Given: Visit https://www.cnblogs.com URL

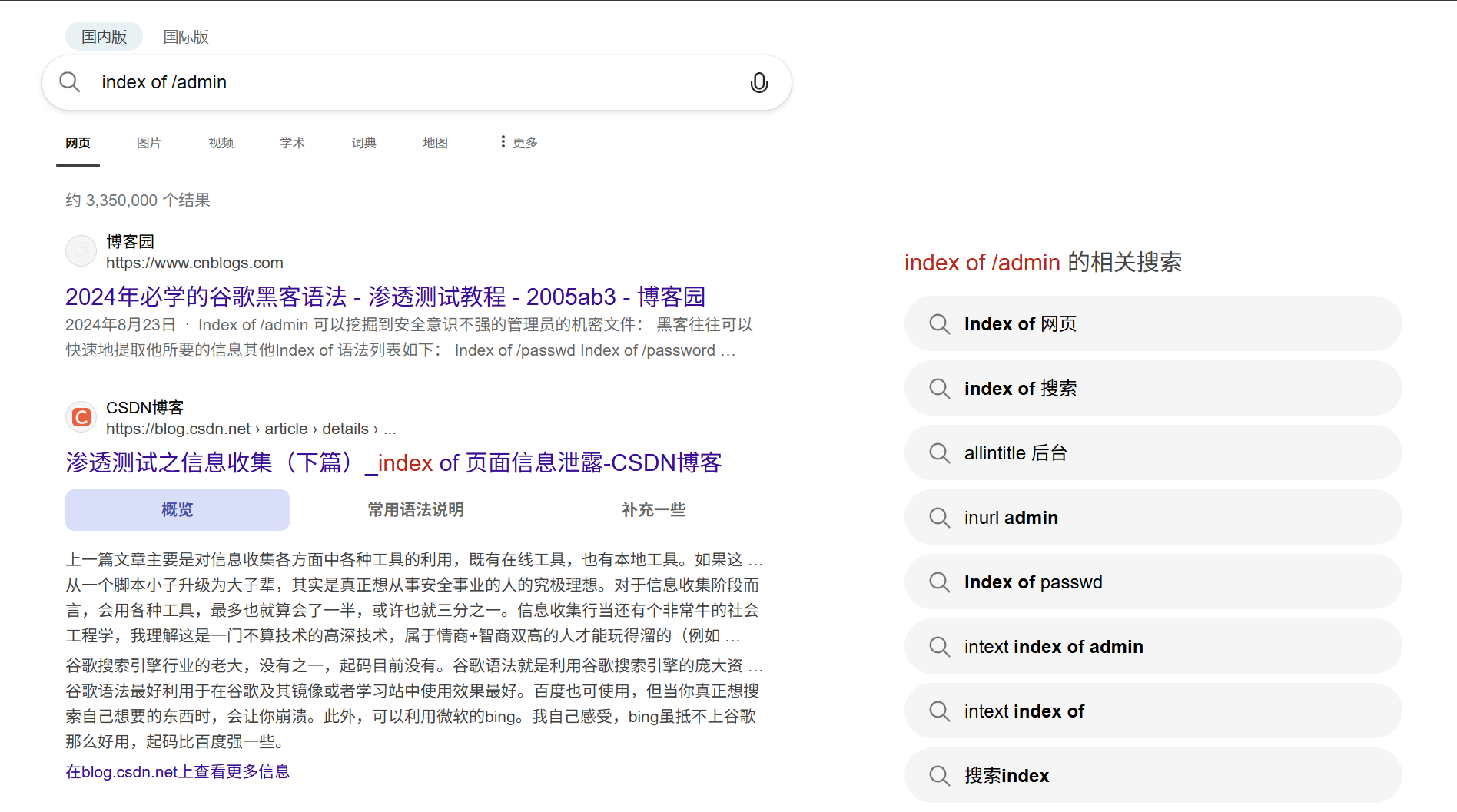Looking at the screenshot, I should pyautogui.click(x=194, y=263).
